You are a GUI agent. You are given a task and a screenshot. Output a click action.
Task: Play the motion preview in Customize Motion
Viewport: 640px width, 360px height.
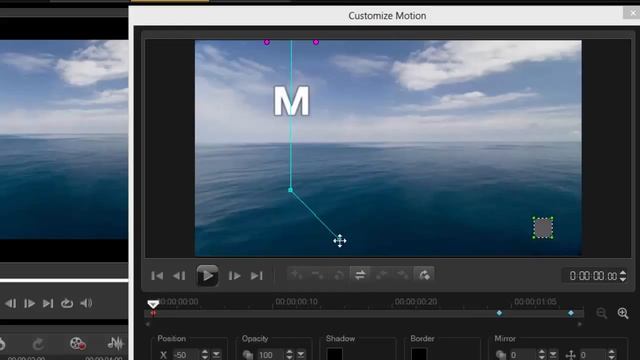tap(207, 276)
